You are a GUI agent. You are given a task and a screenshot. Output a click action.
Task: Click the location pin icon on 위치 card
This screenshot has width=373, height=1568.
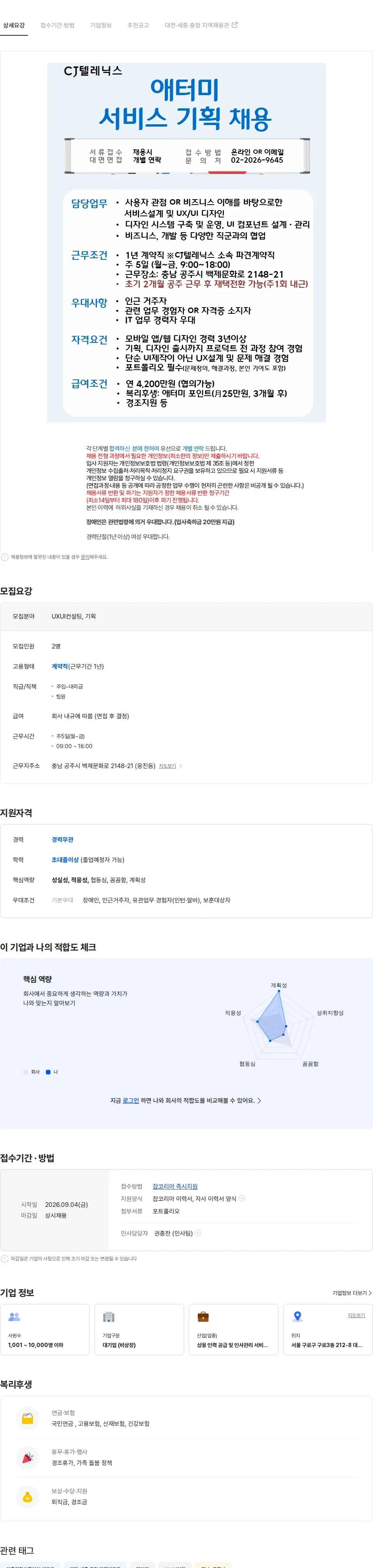[x=297, y=1317]
